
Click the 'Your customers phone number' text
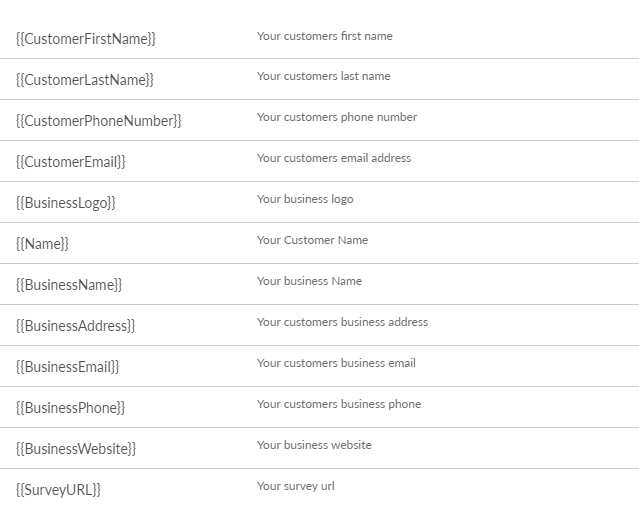pos(337,117)
